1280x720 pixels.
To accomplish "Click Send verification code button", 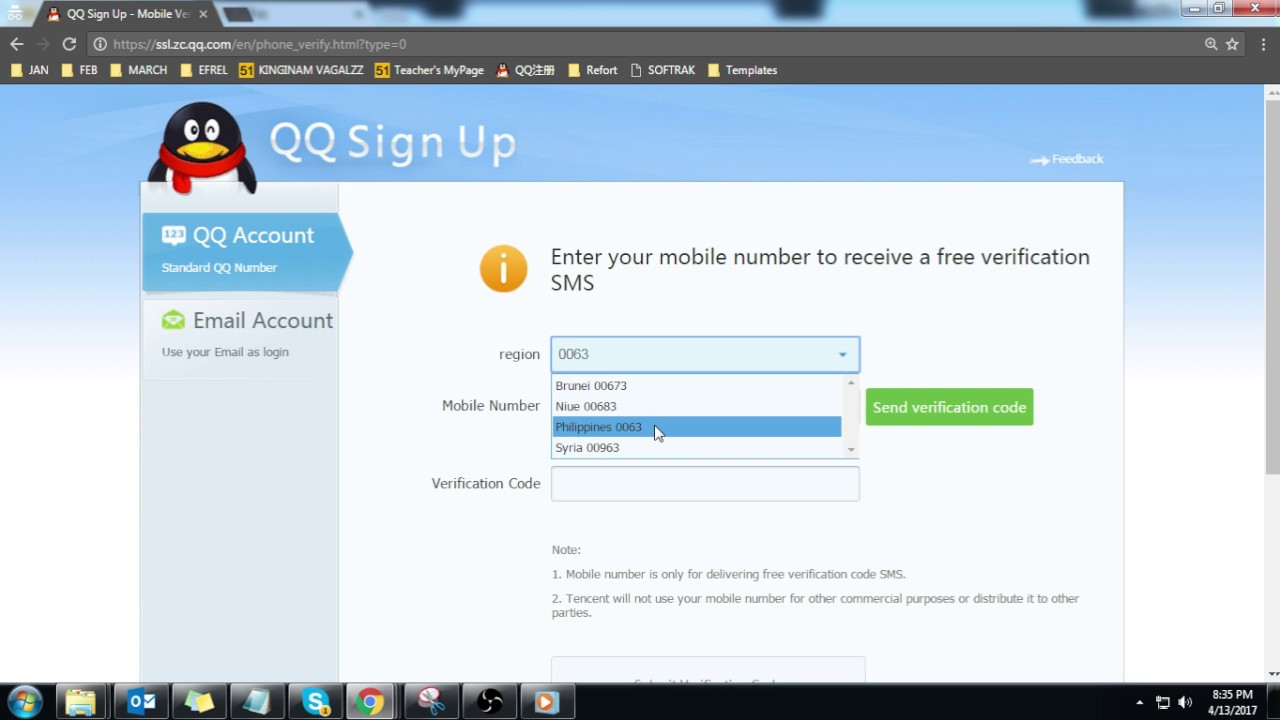I will coord(949,407).
